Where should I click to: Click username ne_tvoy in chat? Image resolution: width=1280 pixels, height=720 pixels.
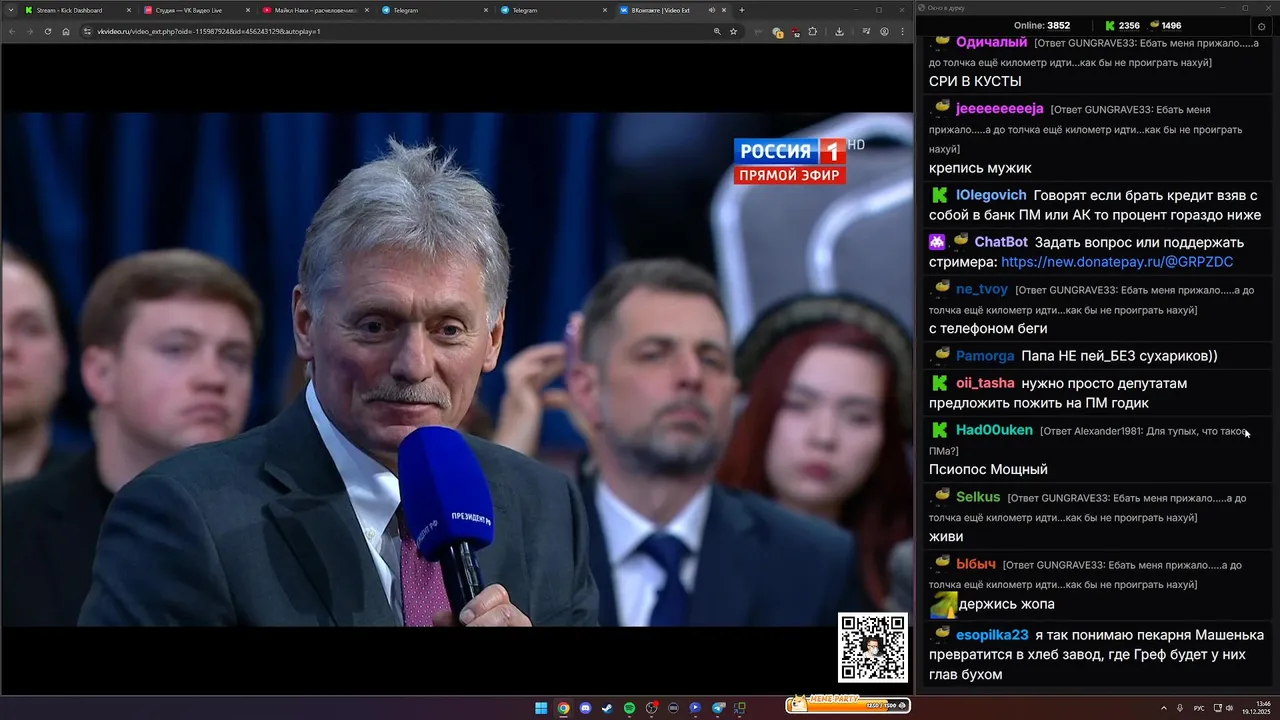[982, 289]
